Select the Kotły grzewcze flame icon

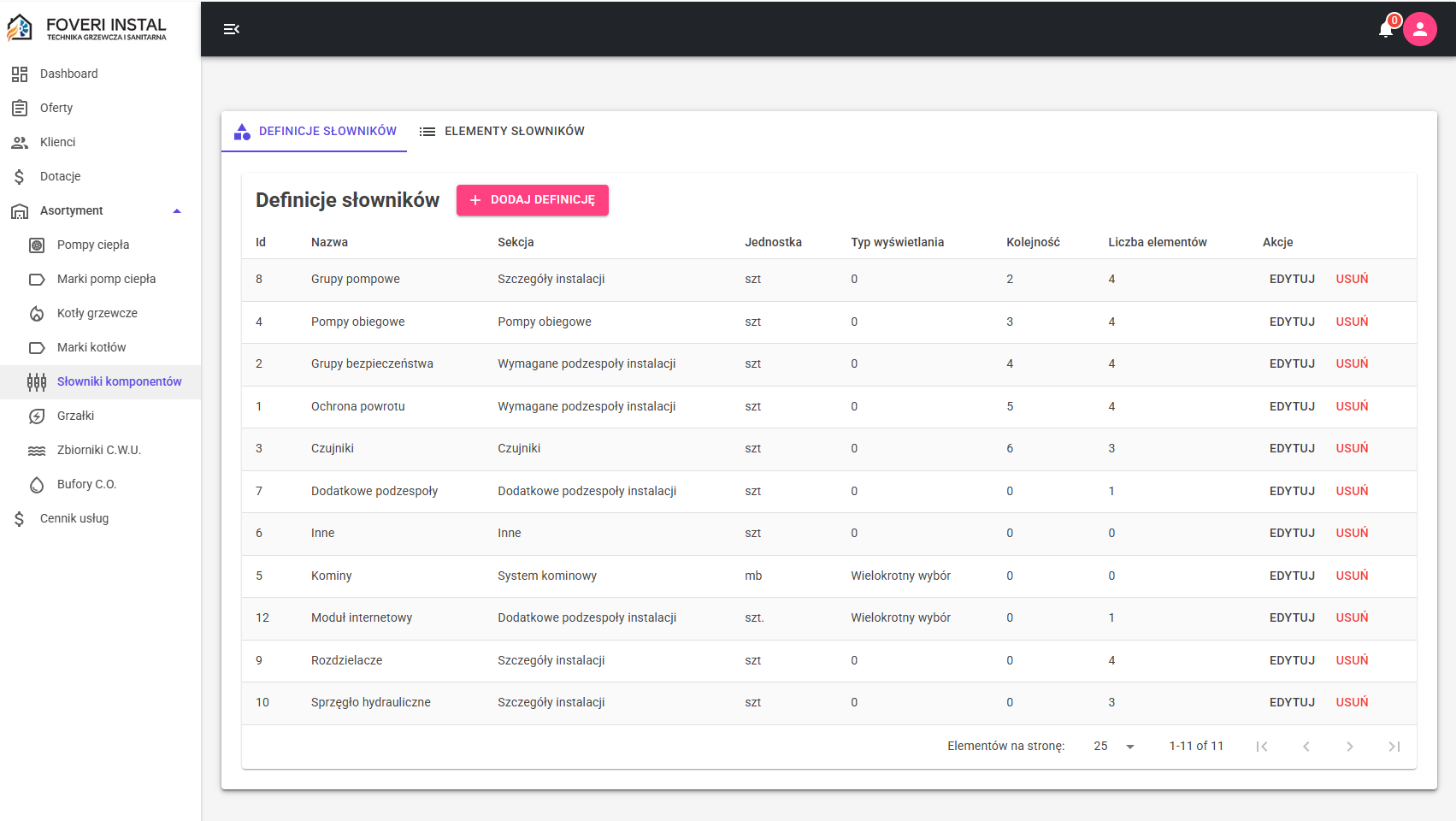click(x=37, y=313)
